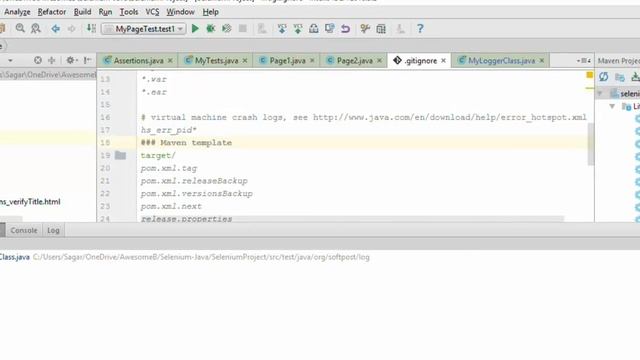This screenshot has height=360, width=640.
Task: Click the Make Project icon
Action: 91,29
